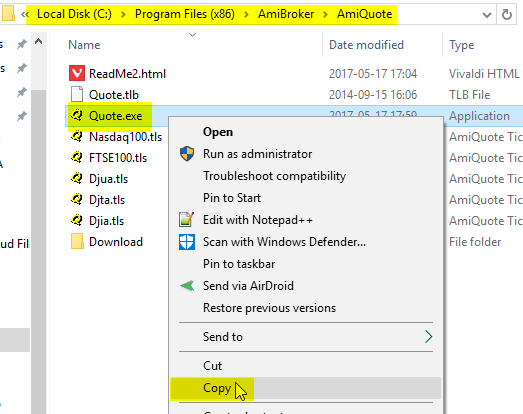Open the address bar history dropdown
The height and width of the screenshot is (414, 523).
click(x=487, y=15)
